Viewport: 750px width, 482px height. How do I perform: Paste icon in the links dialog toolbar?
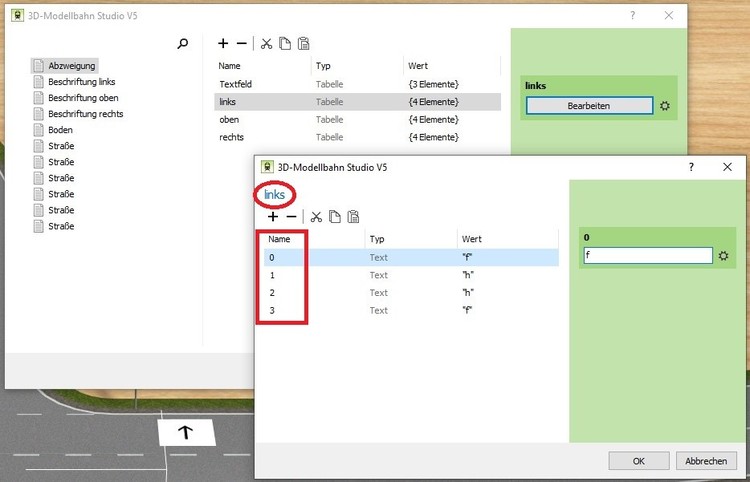[x=353, y=217]
